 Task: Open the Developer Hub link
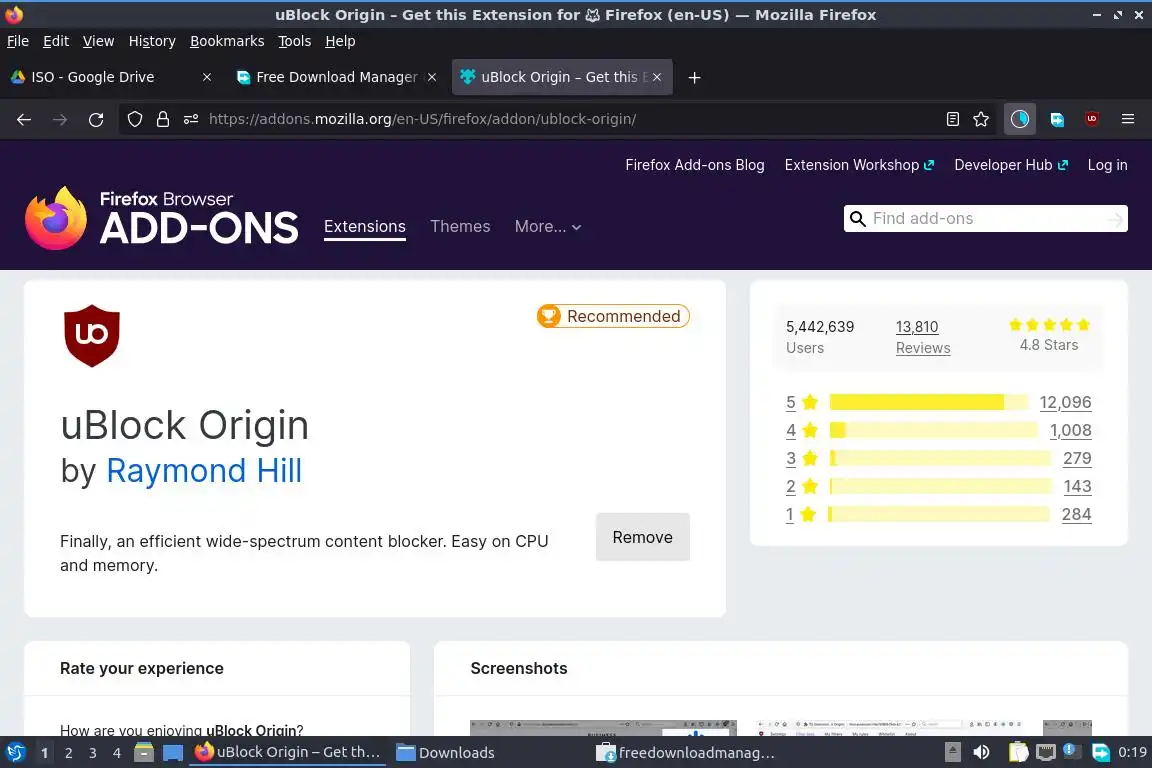[x=1011, y=165]
